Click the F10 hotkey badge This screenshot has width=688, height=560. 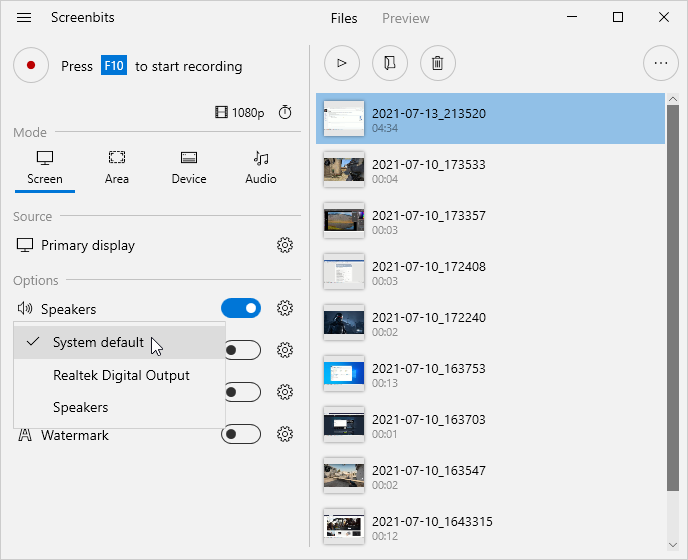click(114, 66)
